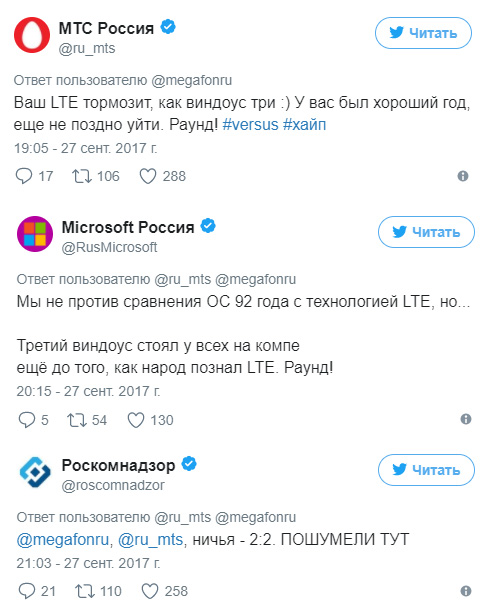Follow Роскомнадзор with Читать button
This screenshot has height=612, width=489.
(426, 470)
